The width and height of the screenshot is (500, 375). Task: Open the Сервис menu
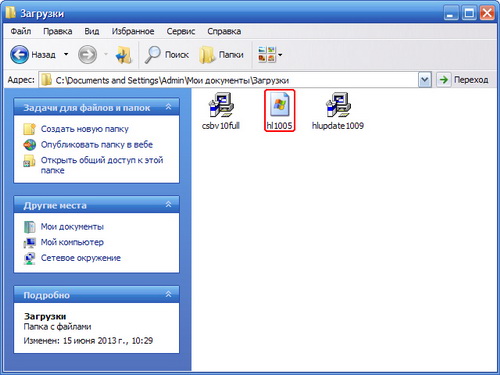181,31
